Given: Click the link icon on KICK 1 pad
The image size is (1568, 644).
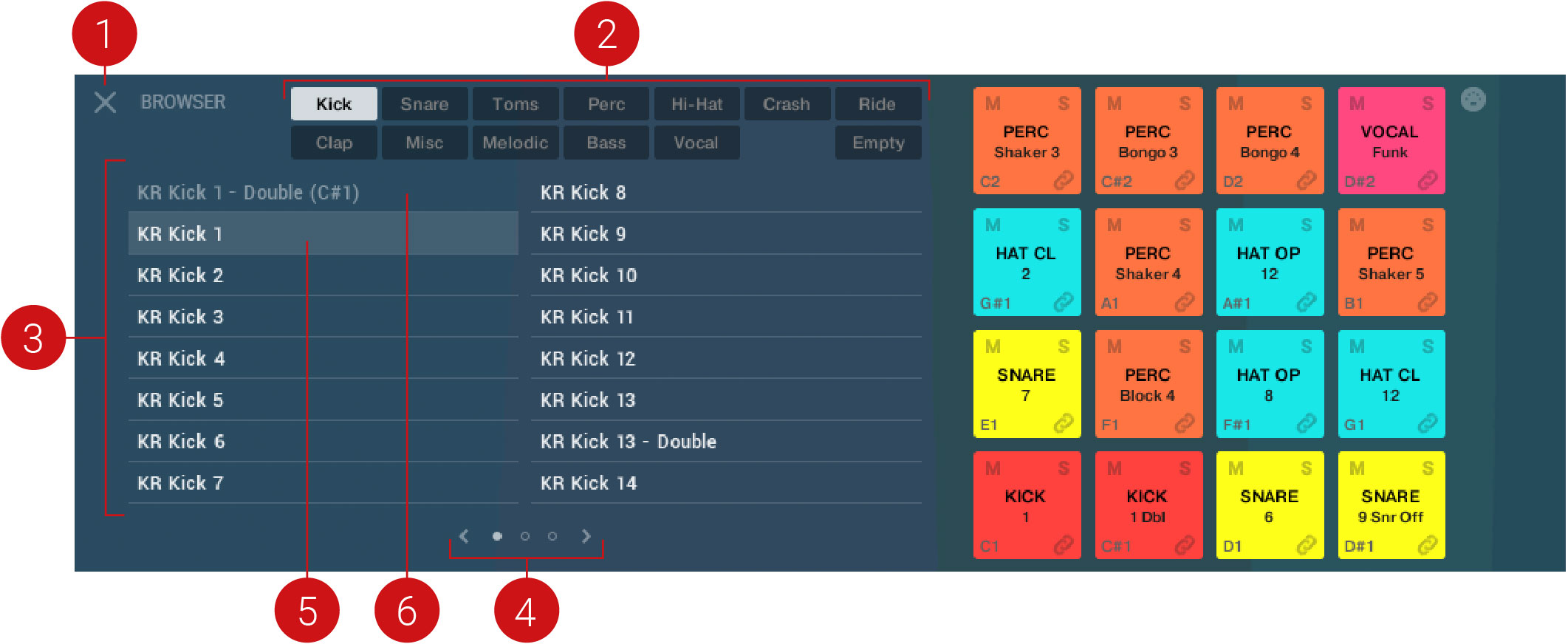Looking at the screenshot, I should tap(1064, 545).
